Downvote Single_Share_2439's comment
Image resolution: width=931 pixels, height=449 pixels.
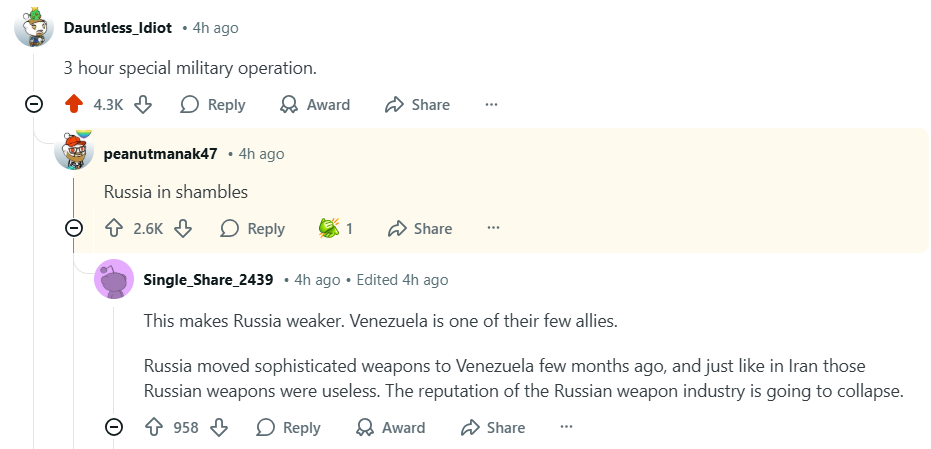point(219,427)
